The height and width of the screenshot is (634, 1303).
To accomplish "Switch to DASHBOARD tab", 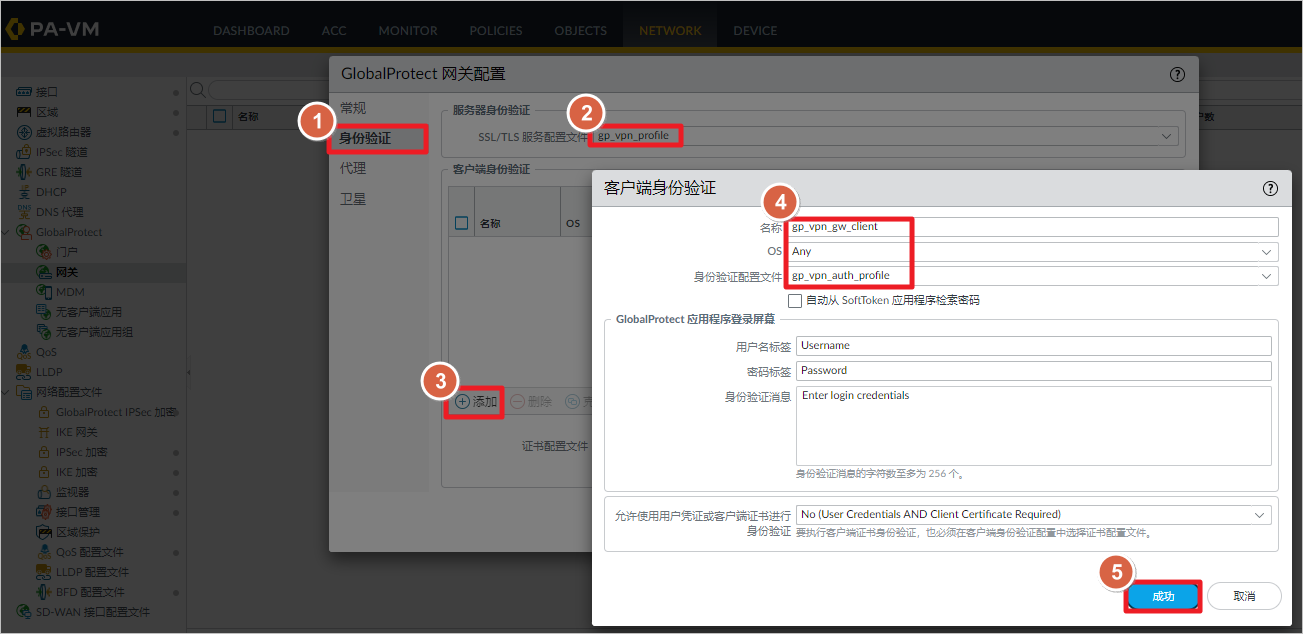I will pos(251,31).
